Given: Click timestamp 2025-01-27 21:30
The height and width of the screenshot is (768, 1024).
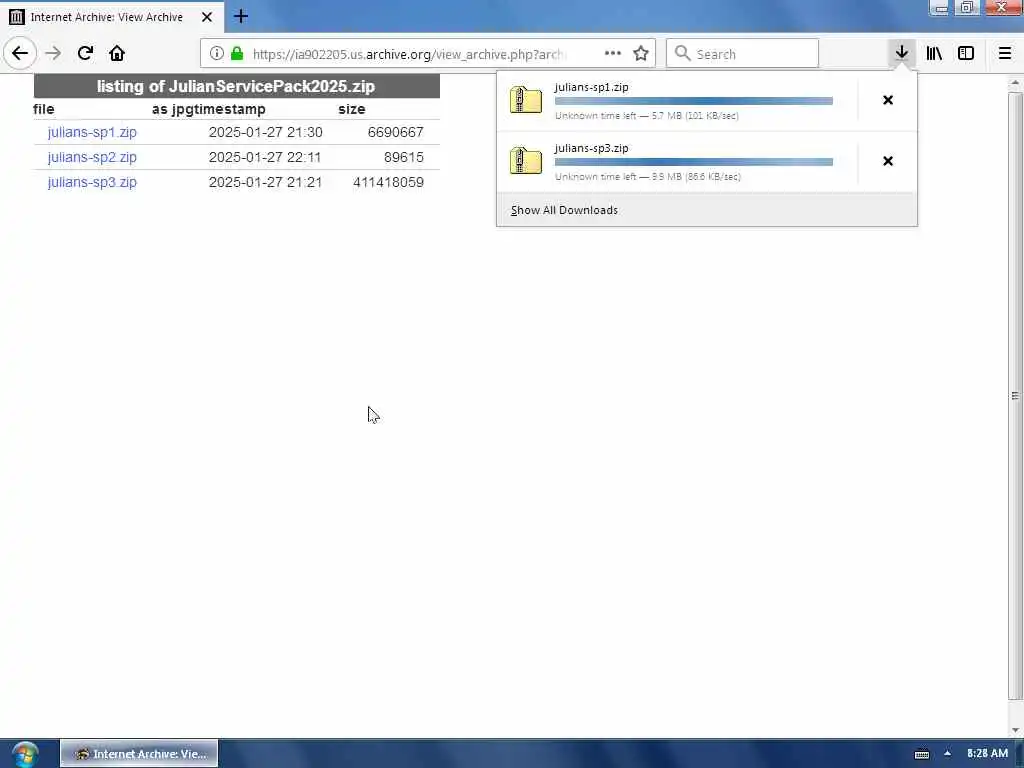Looking at the screenshot, I should pyautogui.click(x=265, y=133).
